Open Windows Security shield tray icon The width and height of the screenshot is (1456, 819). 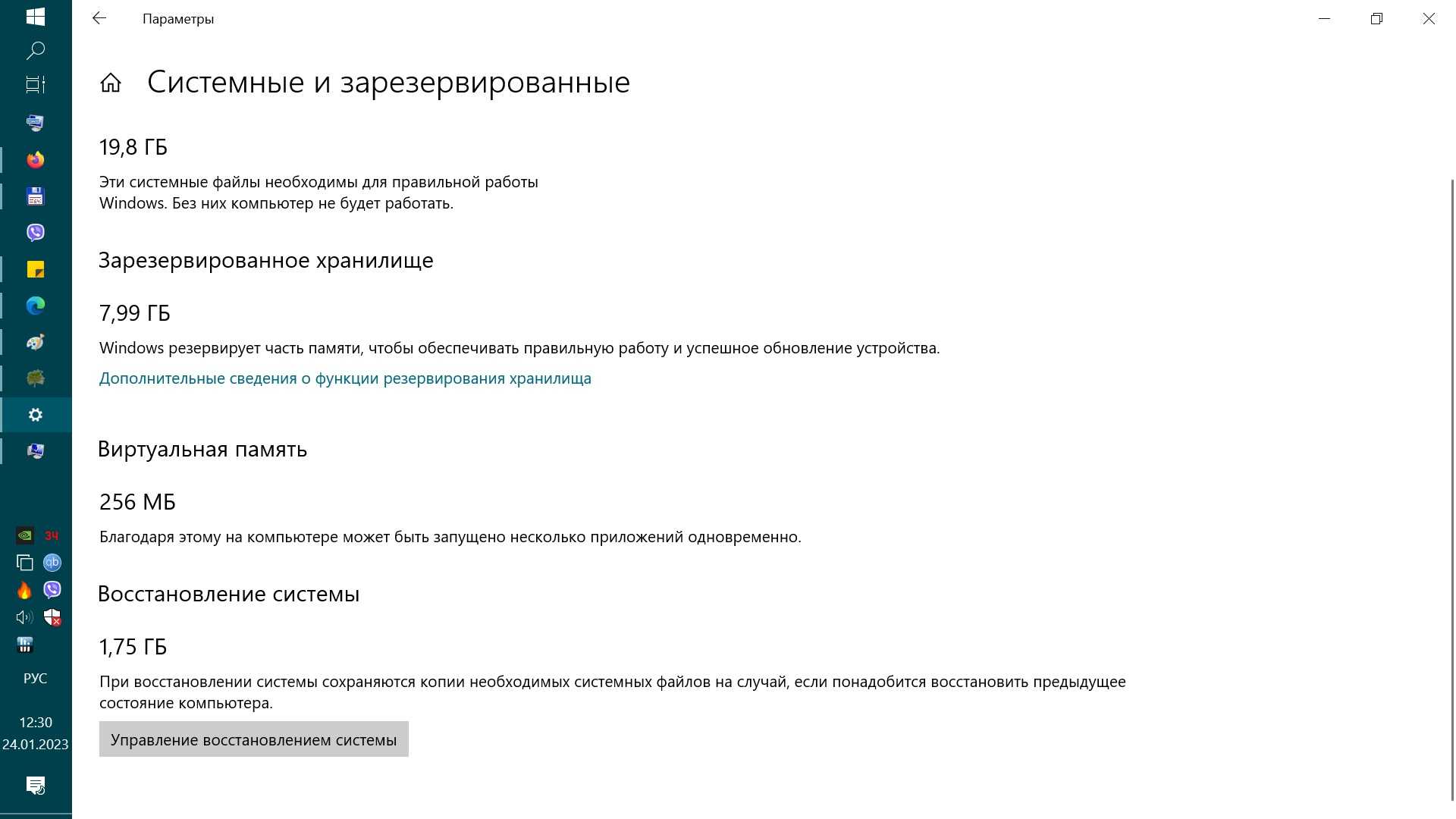point(52,617)
